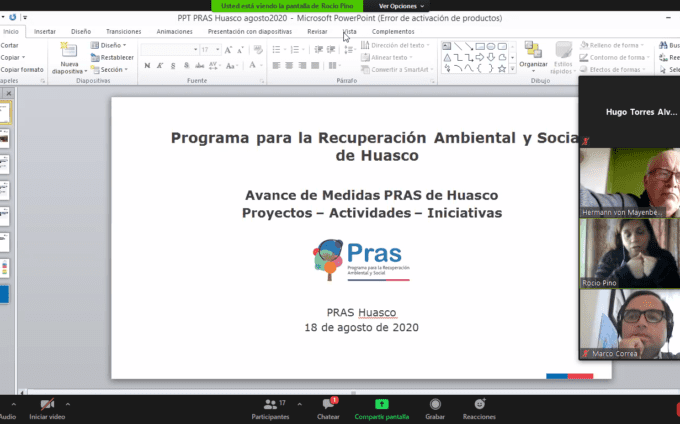680x424 pixels.
Task: Toggle italic (K) formatting
Action: coord(160,65)
